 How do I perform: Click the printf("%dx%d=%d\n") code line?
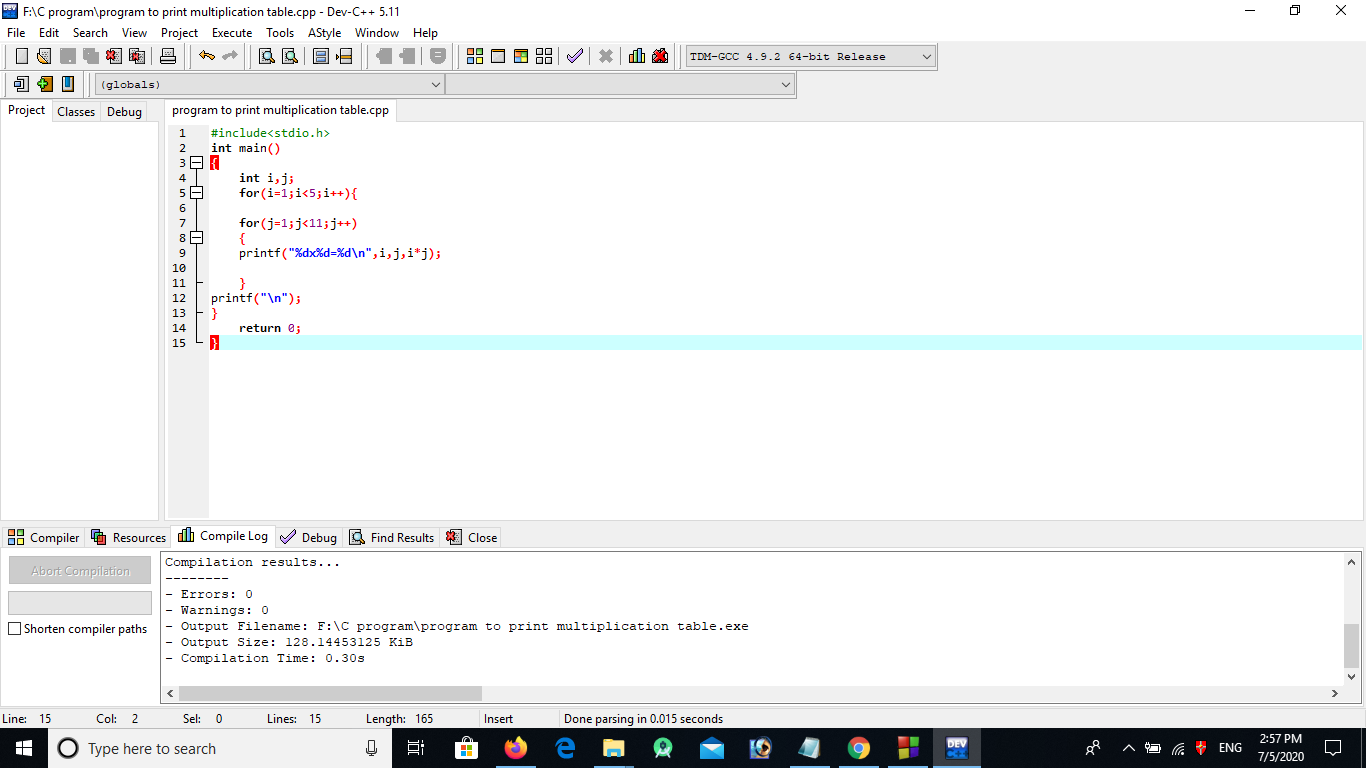(340, 253)
